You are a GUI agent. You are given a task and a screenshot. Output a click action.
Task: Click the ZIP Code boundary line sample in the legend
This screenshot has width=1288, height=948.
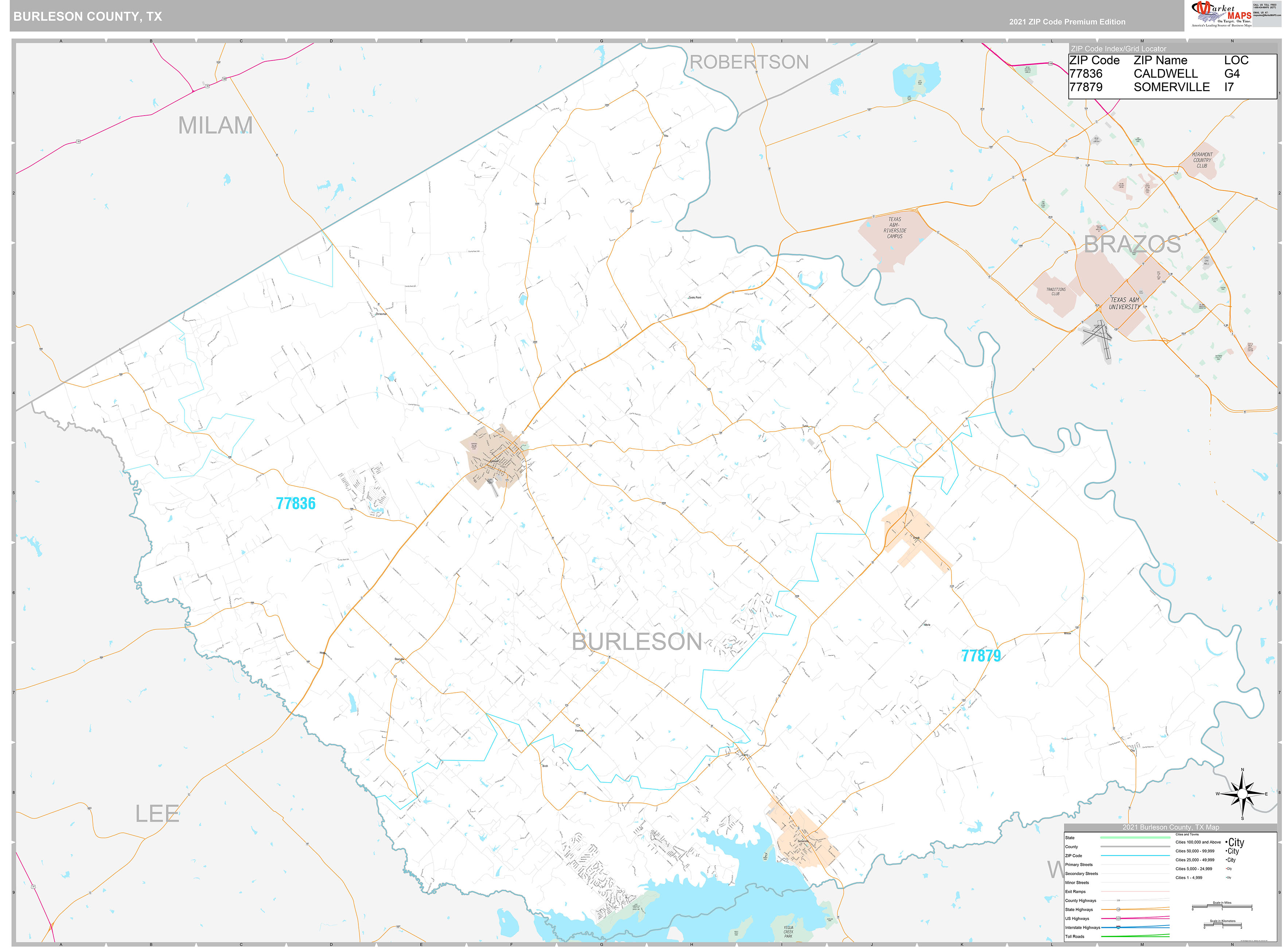pos(1135,856)
